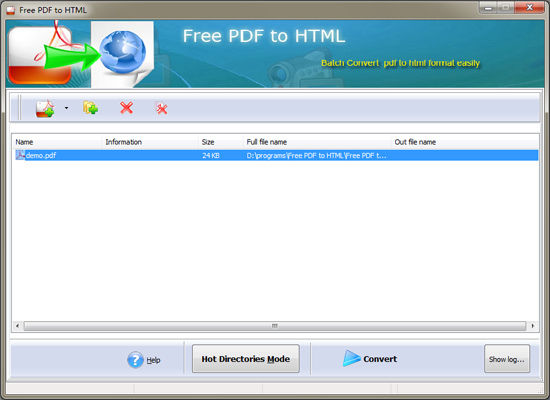Viewport: 550px width, 400px height.
Task: Start conversion with the Convert label
Action: [x=380, y=359]
